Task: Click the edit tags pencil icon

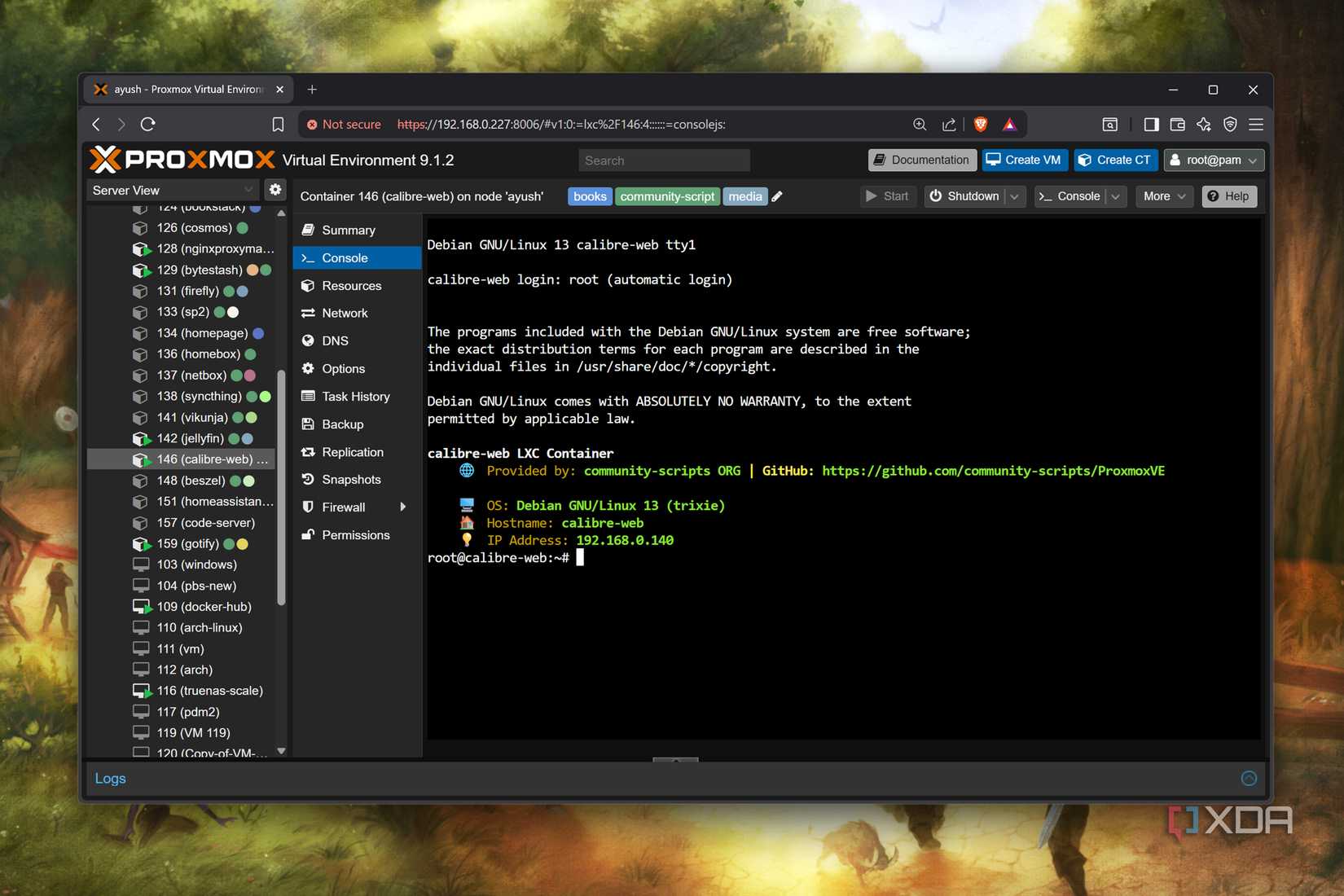Action: pos(777,196)
